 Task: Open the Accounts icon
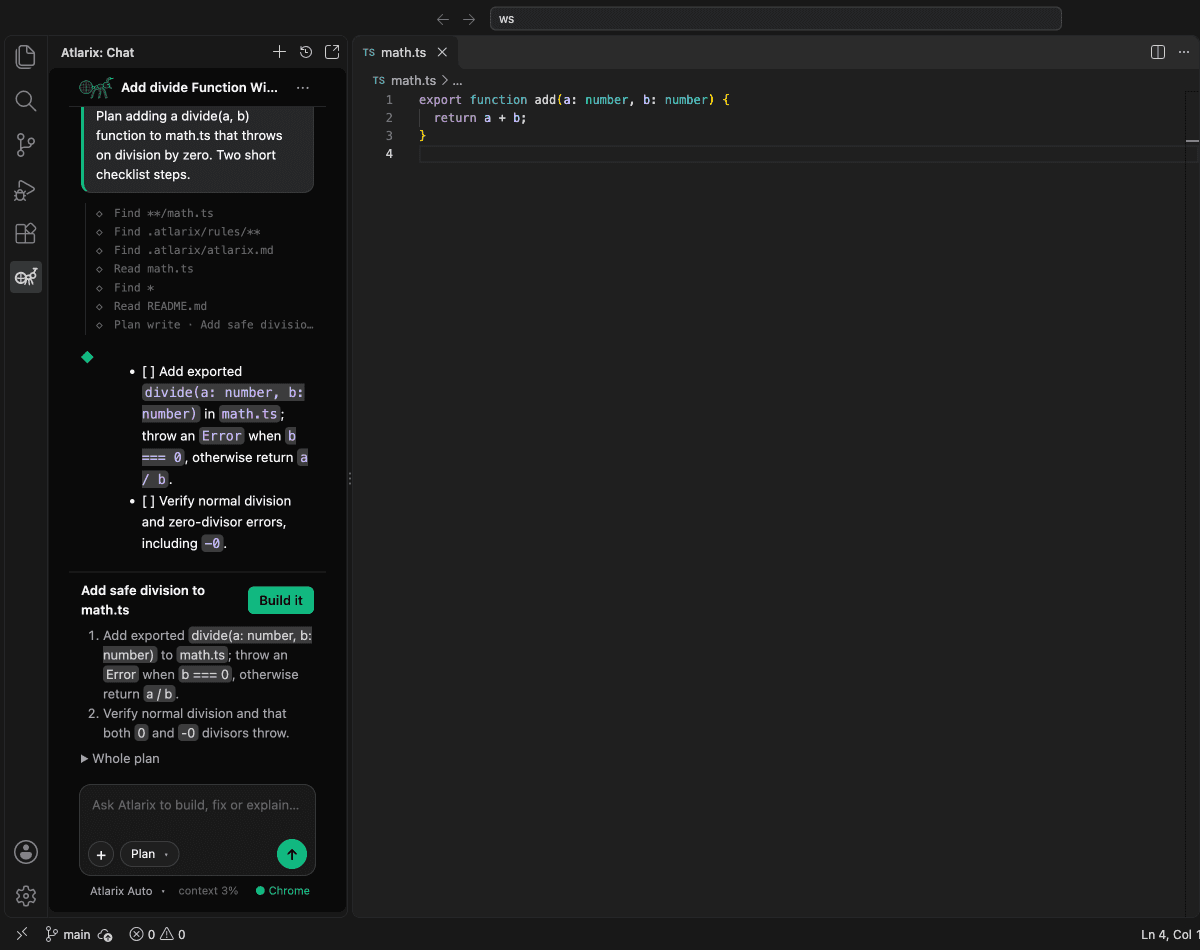click(26, 852)
